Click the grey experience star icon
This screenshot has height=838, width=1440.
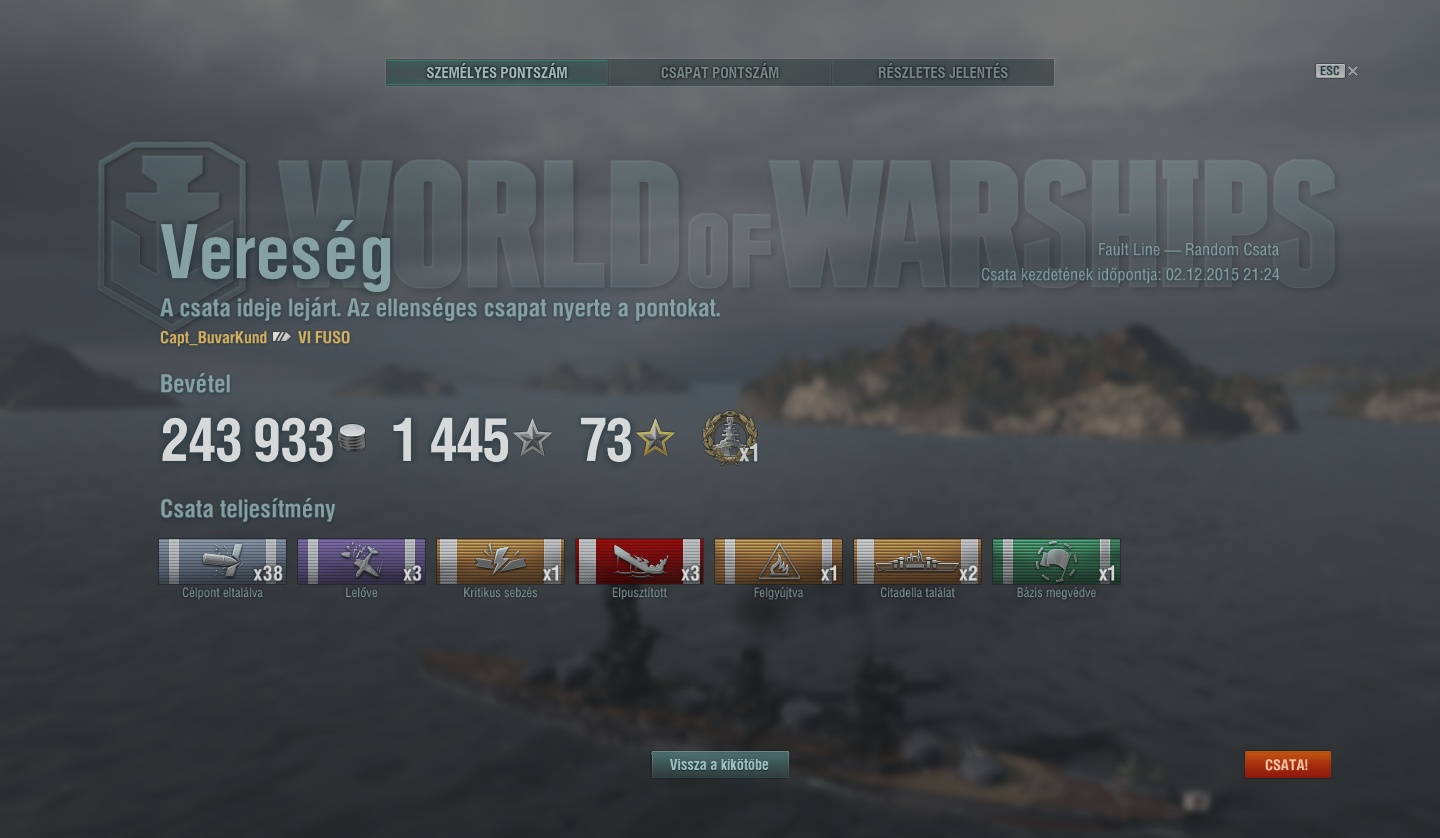click(x=532, y=438)
